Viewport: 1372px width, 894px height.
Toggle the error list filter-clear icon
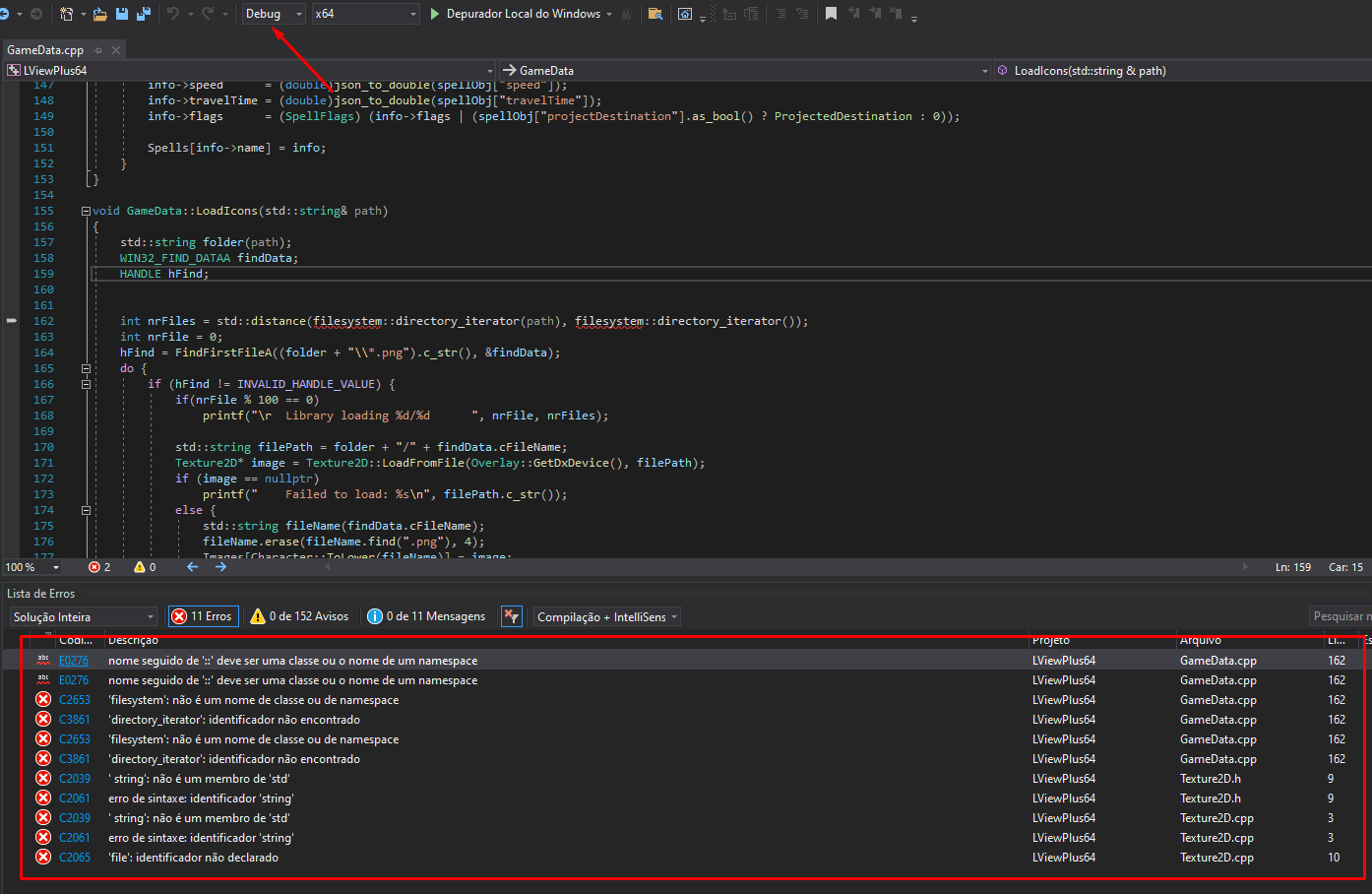[x=512, y=616]
